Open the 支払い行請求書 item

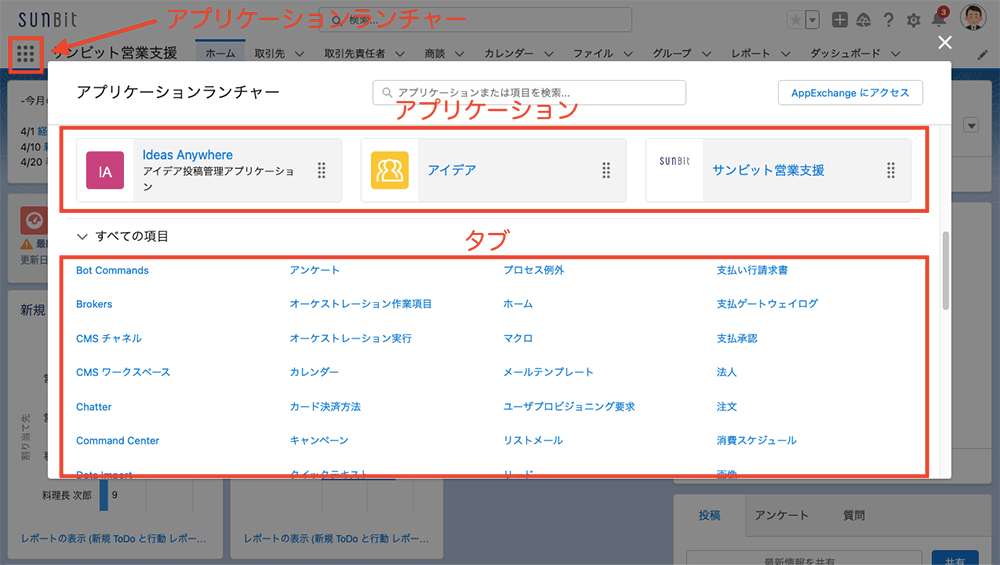(752, 270)
